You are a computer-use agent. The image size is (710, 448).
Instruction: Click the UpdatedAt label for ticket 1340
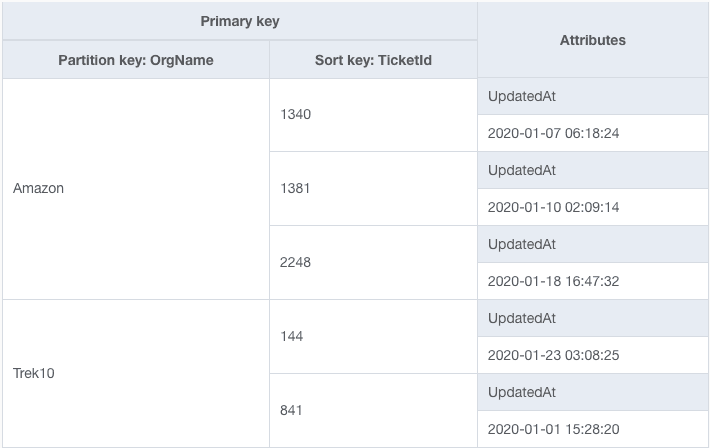(522, 96)
